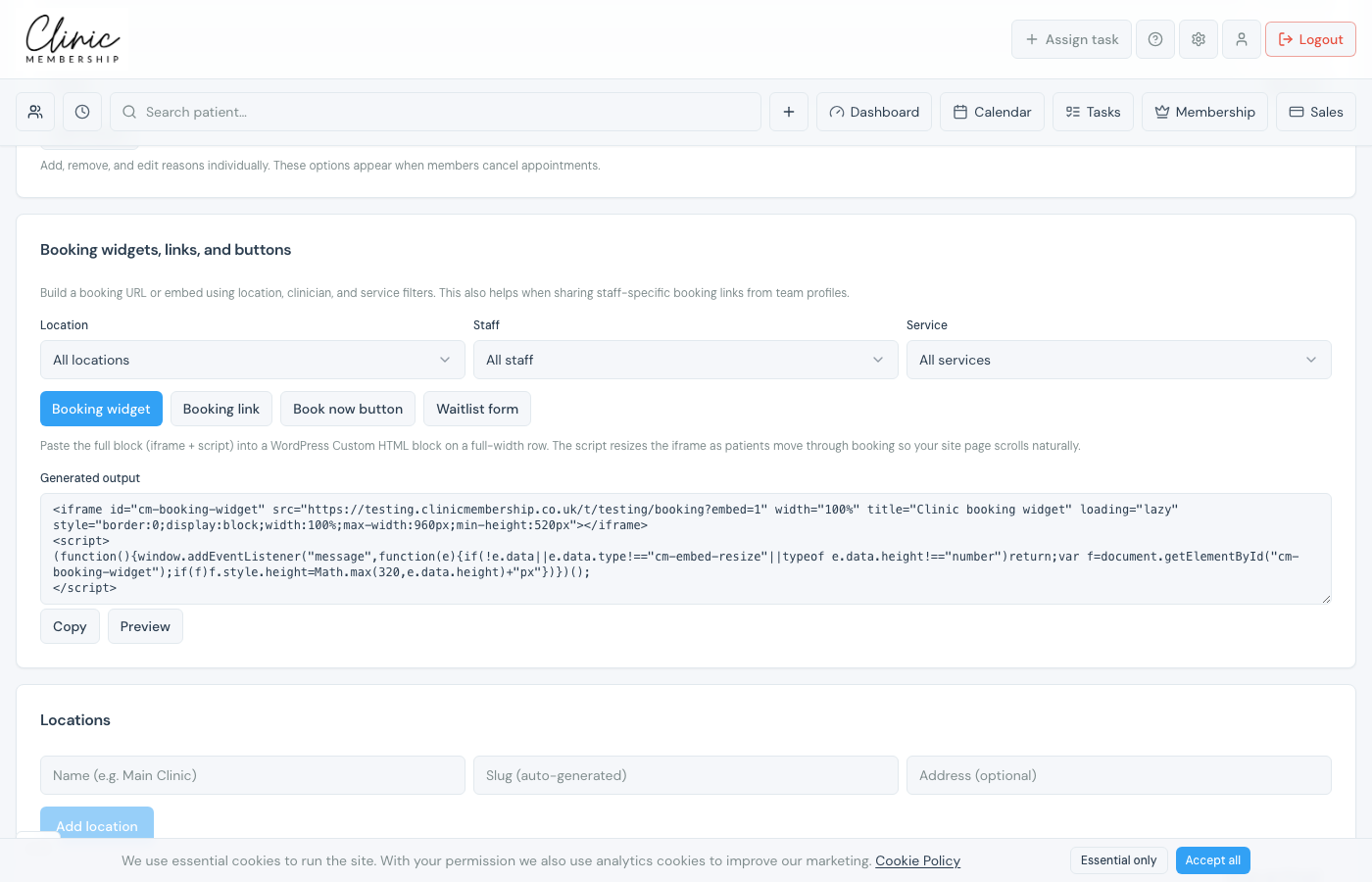The height and width of the screenshot is (882, 1372).
Task: Open user profile icon
Action: 1242,39
